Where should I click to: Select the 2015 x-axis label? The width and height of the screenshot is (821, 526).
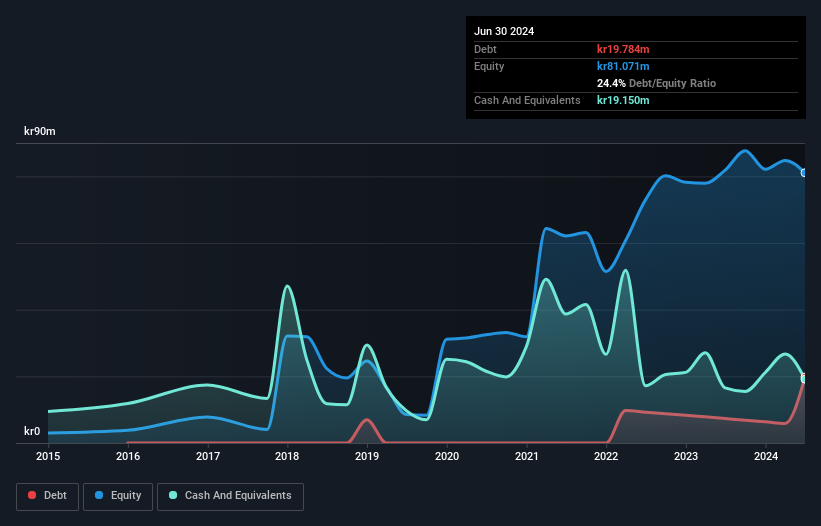click(x=48, y=456)
